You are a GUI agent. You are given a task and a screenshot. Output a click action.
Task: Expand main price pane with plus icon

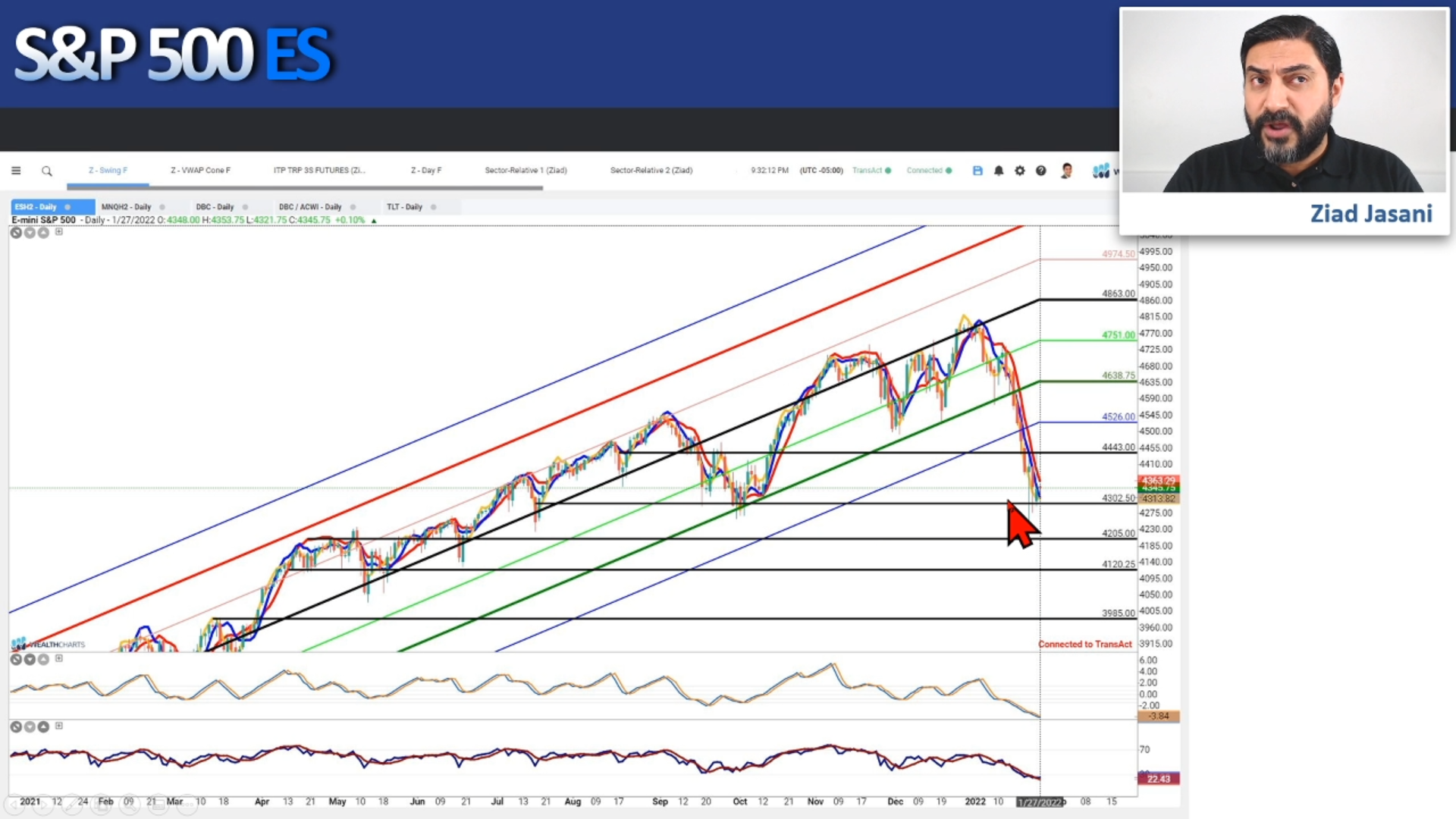(59, 232)
